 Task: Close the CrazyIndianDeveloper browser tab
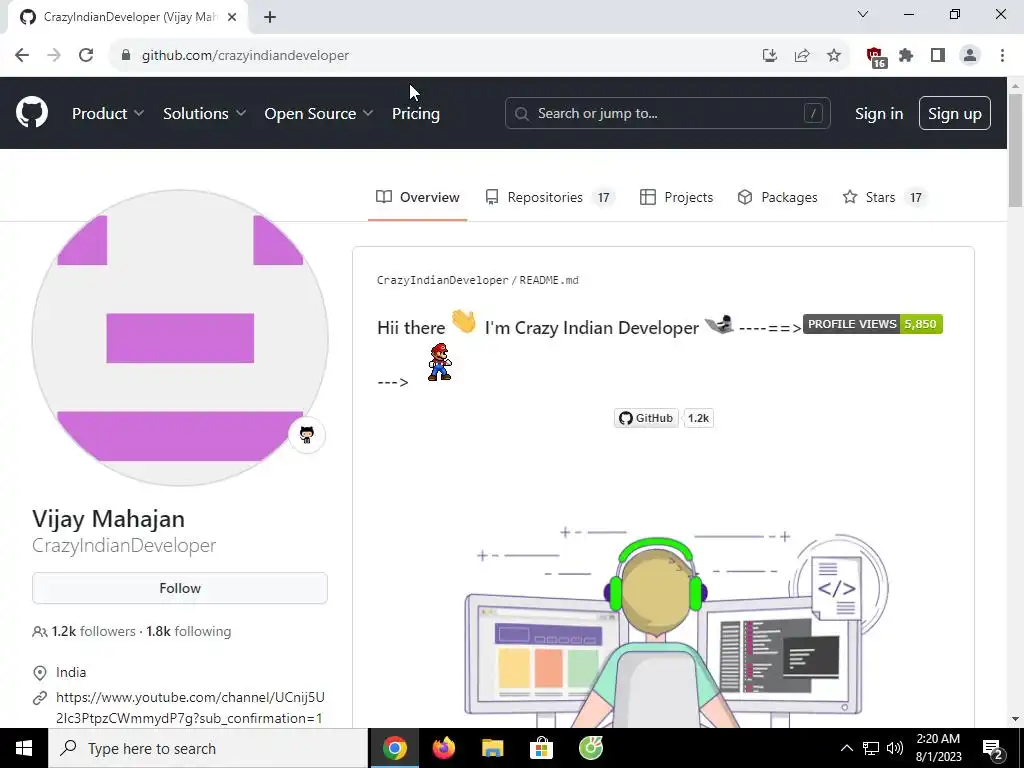pyautogui.click(x=232, y=17)
